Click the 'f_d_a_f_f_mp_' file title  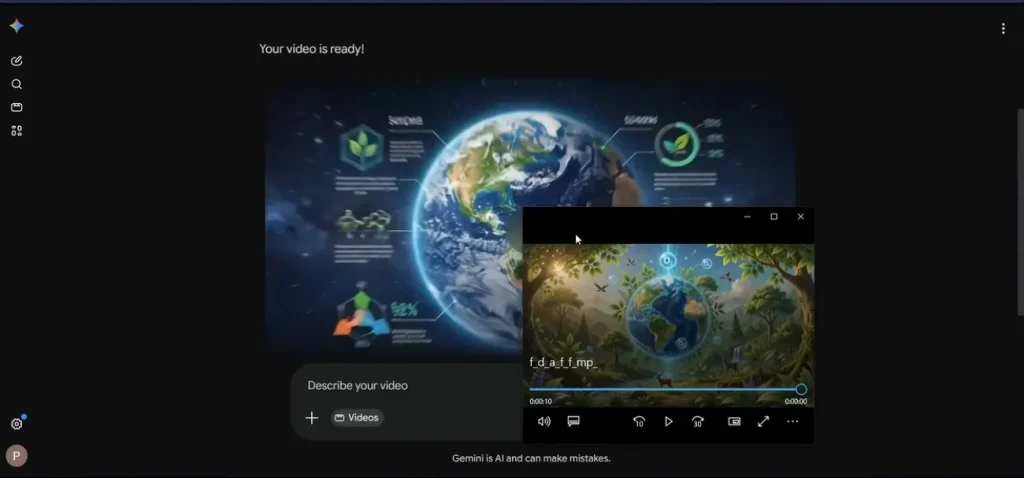pos(564,362)
